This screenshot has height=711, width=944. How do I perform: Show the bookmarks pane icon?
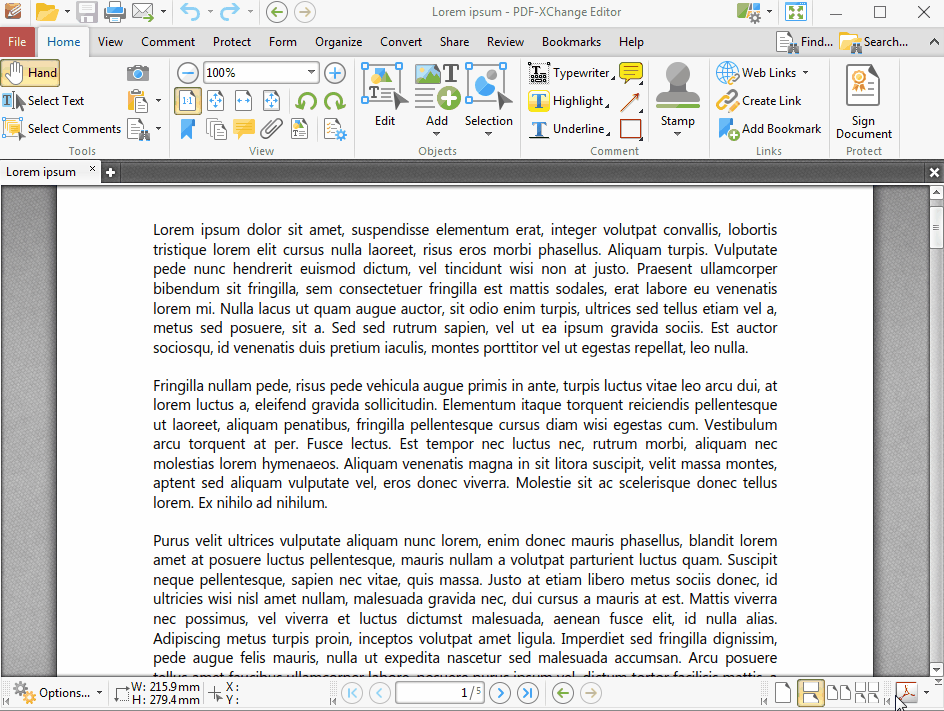click(x=188, y=129)
